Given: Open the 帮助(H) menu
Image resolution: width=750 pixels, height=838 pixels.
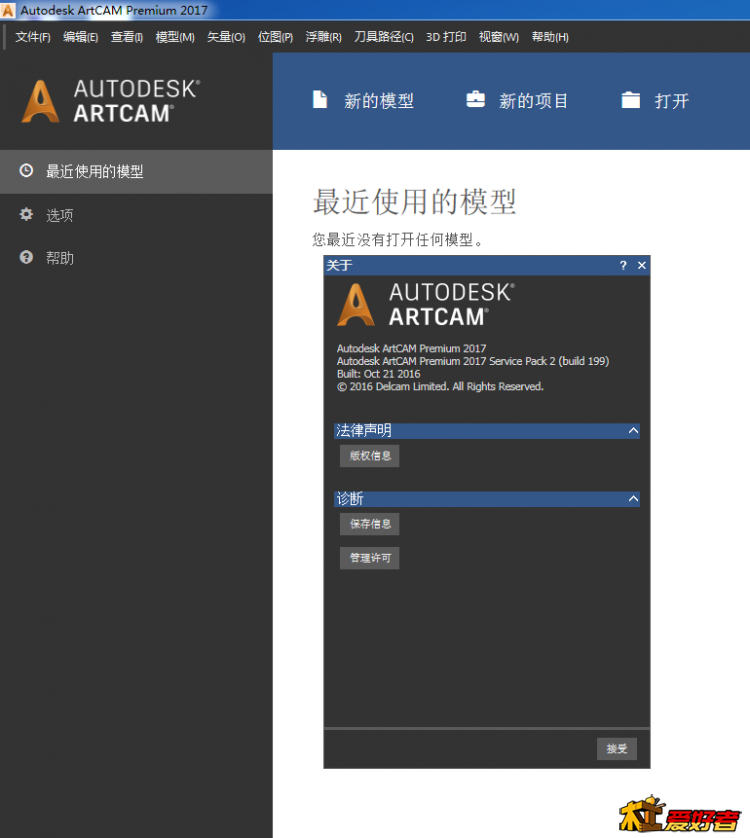Looking at the screenshot, I should [550, 37].
